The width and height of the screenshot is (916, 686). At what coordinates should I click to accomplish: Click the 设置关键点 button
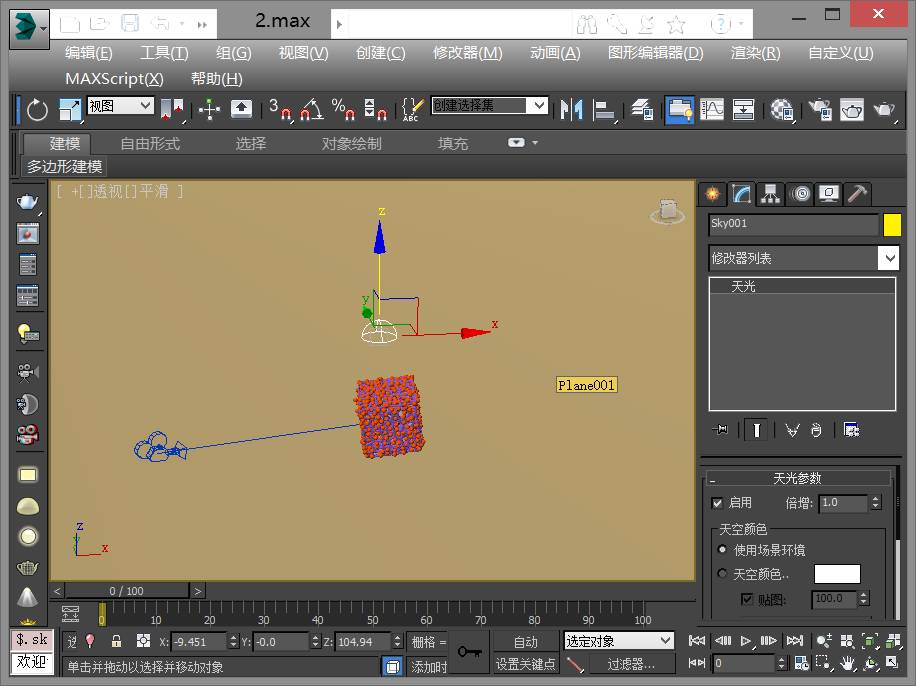click(x=526, y=664)
